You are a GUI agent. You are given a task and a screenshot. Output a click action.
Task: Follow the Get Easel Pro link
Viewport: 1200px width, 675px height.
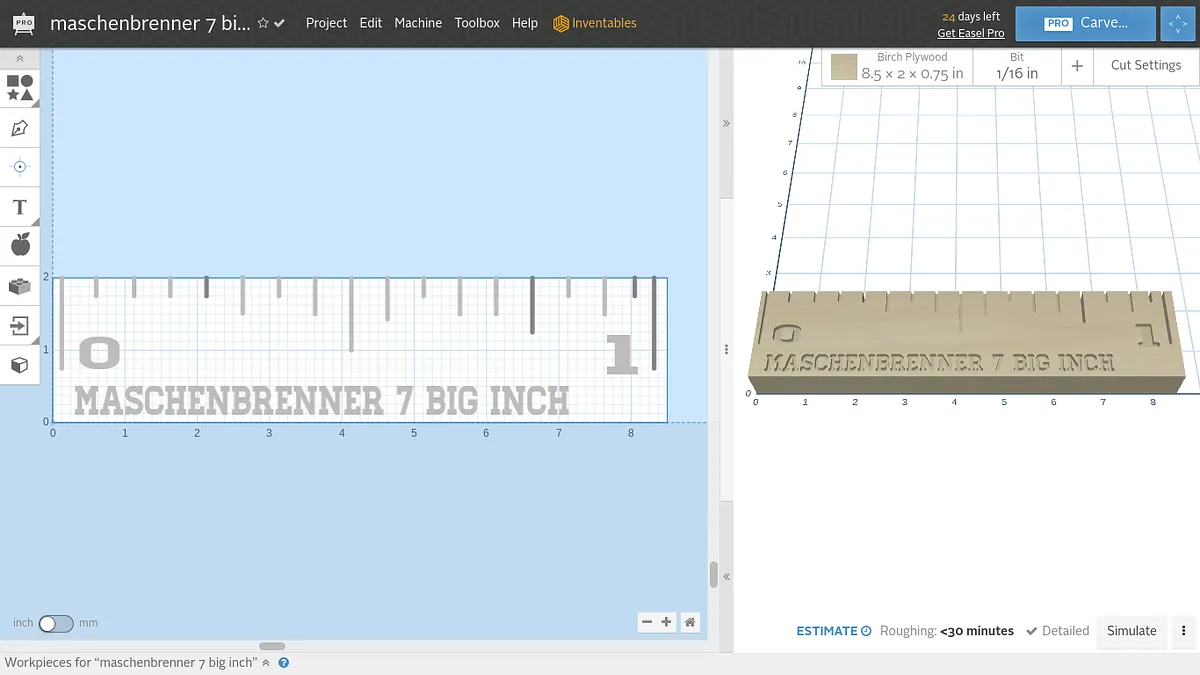click(970, 33)
